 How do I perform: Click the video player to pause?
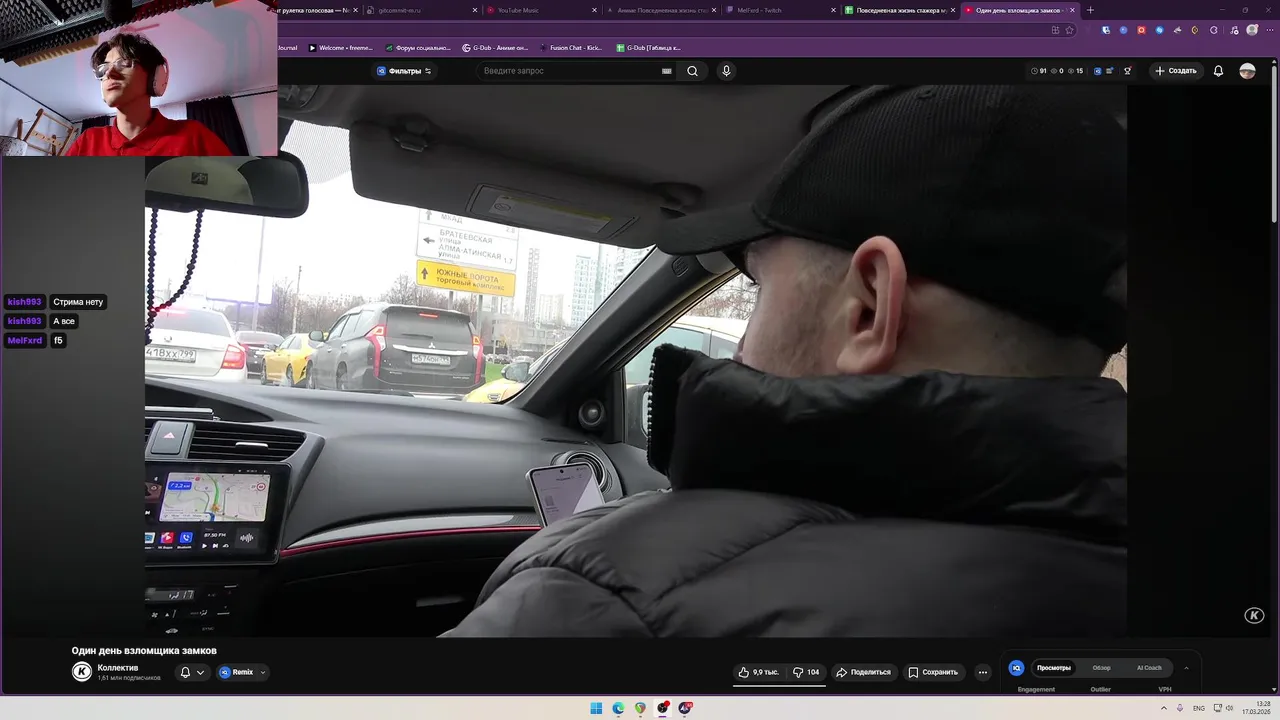coord(636,360)
